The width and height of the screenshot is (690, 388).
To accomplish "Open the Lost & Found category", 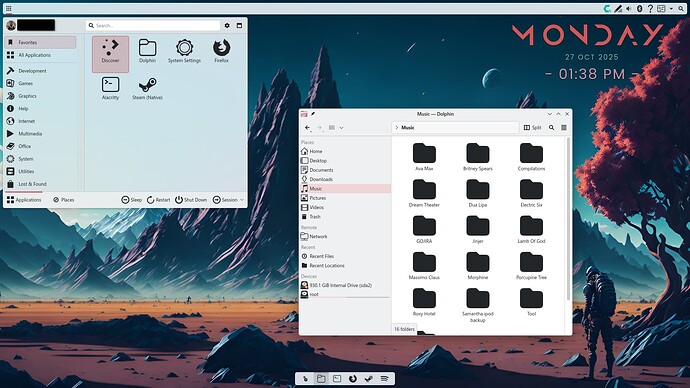I will pos(40,184).
